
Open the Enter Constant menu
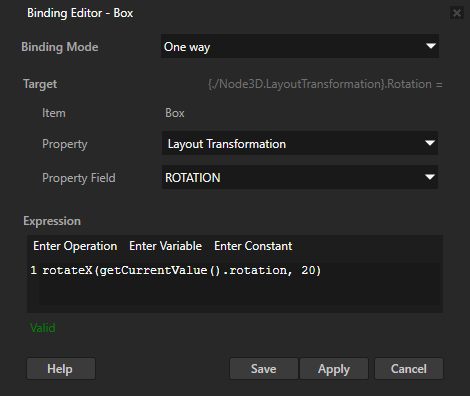[x=253, y=246]
